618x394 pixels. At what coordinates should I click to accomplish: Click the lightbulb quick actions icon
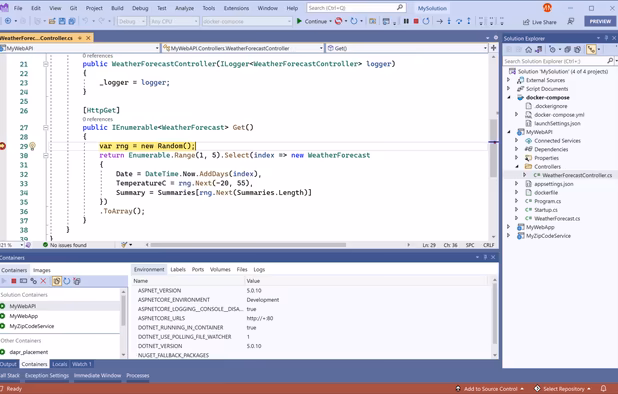tap(33, 146)
